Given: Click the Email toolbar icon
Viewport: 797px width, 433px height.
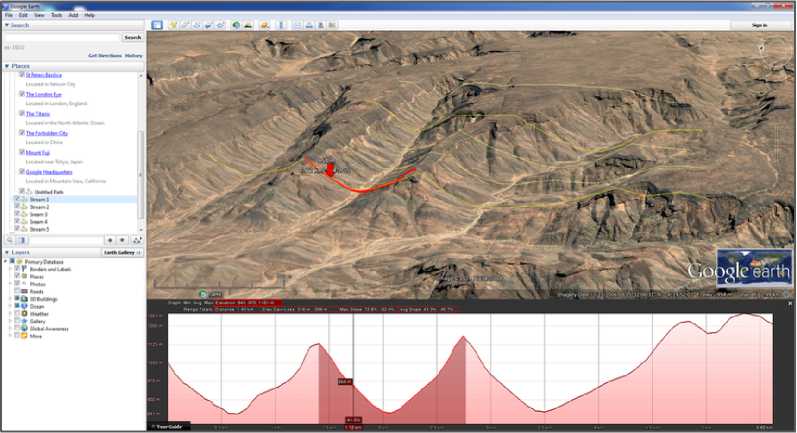Looking at the screenshot, I should coord(297,25).
